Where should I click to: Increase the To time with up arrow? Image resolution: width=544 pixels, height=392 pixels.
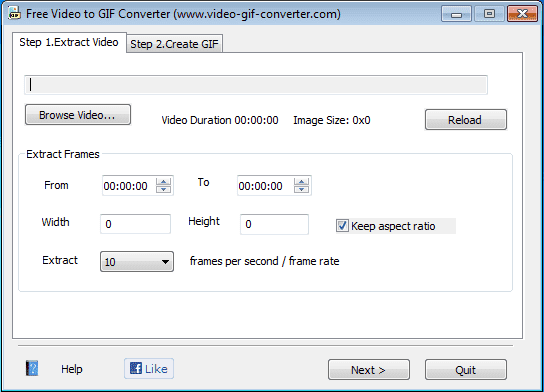click(301, 181)
